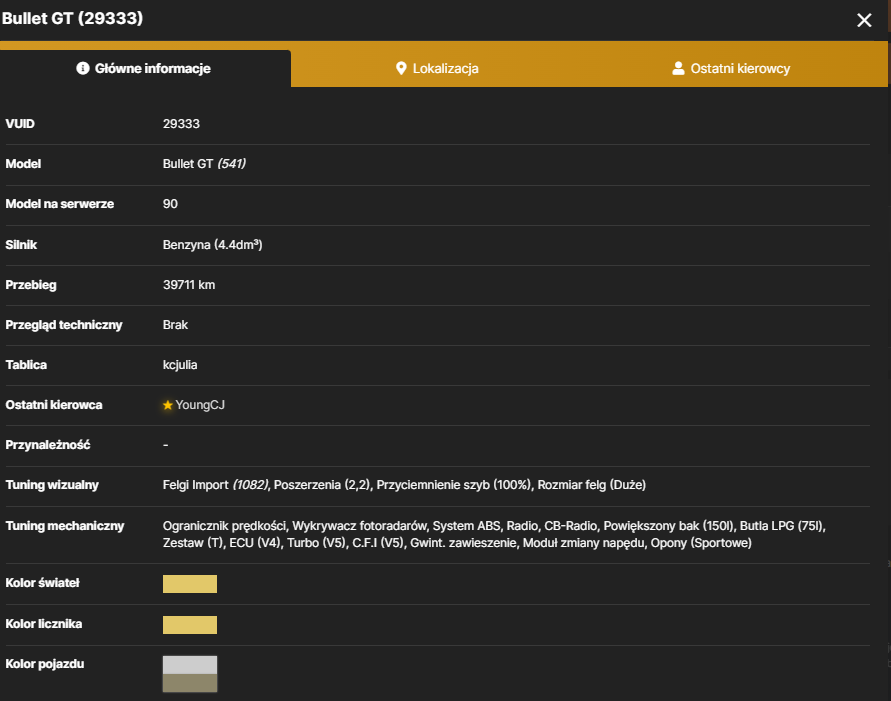The image size is (891, 701).
Task: Open the Ostatni kierowcy tab
Action: (x=731, y=68)
